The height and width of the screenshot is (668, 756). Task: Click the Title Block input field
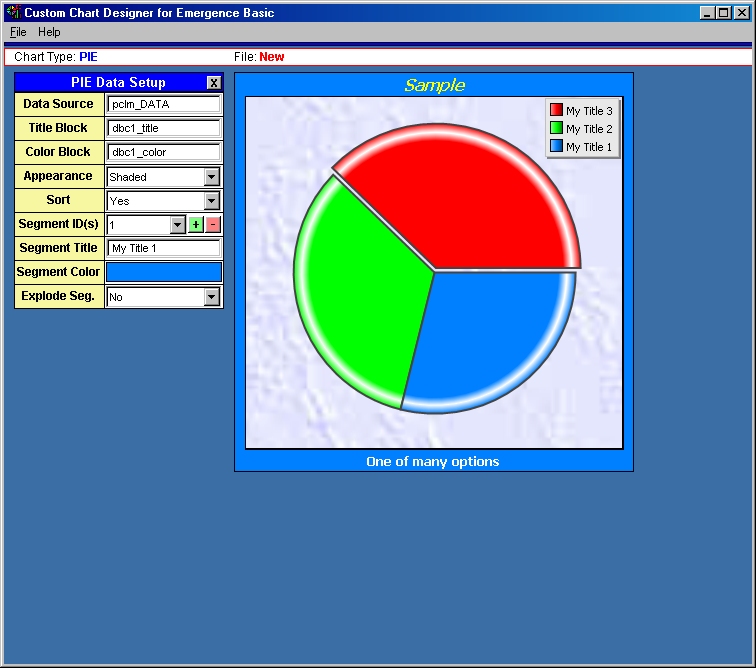point(164,128)
